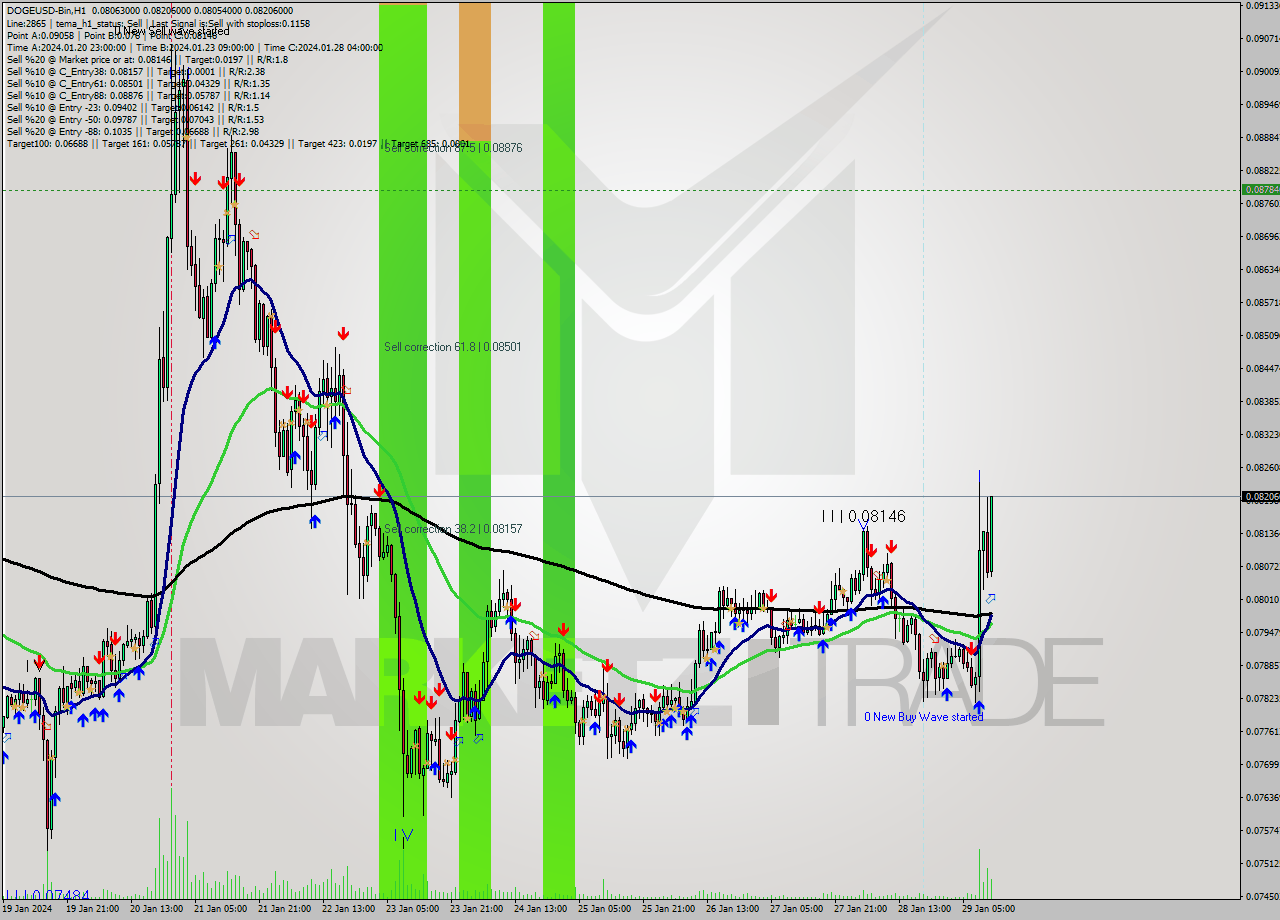Click the 0.08323 price axis label
The image size is (1280, 920).
(x=1262, y=435)
